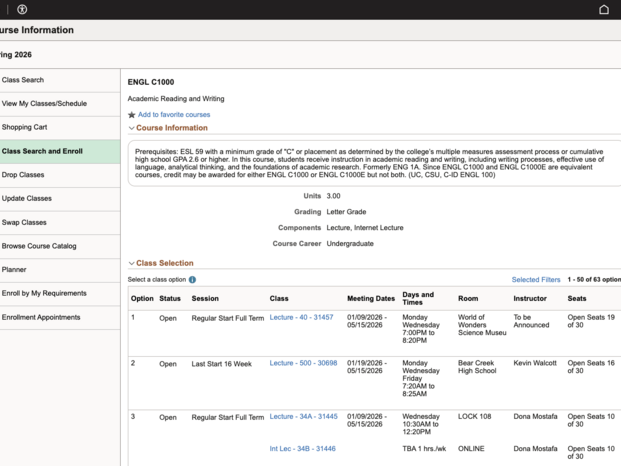Click the Option column header
This screenshot has height=466, width=621.
point(142,299)
